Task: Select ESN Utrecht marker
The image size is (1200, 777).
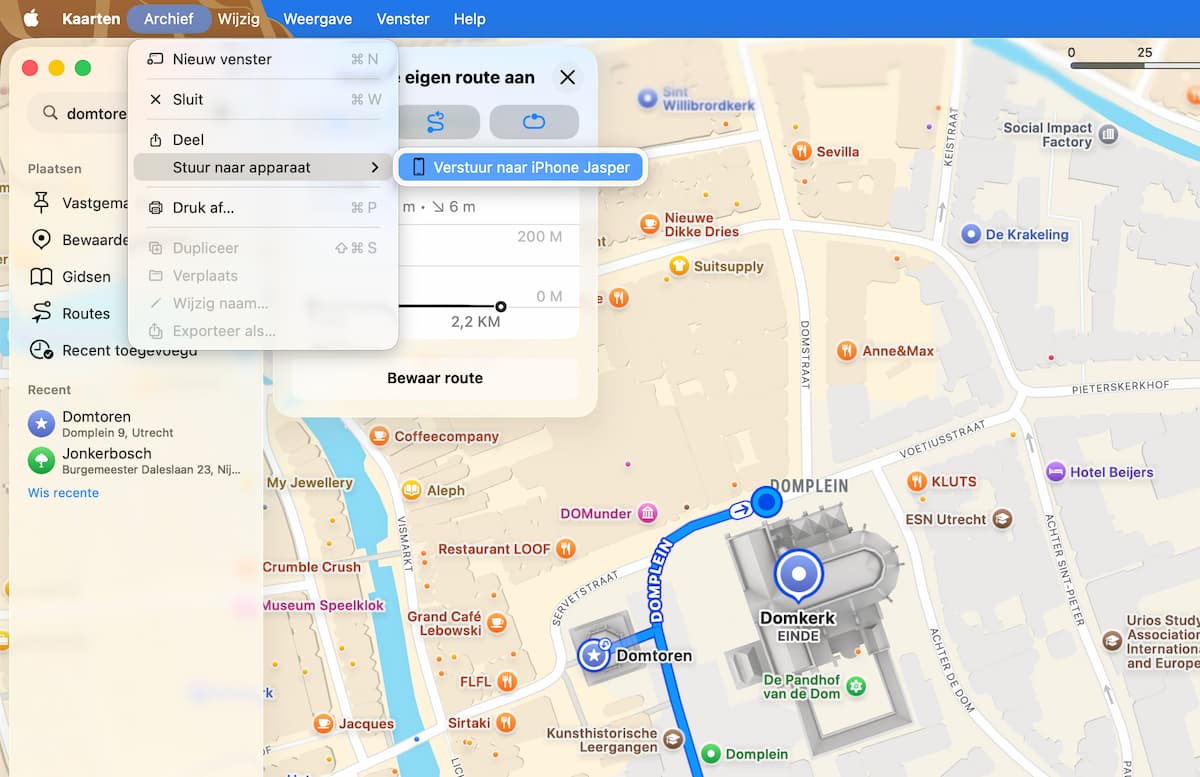Action: coord(1002,519)
